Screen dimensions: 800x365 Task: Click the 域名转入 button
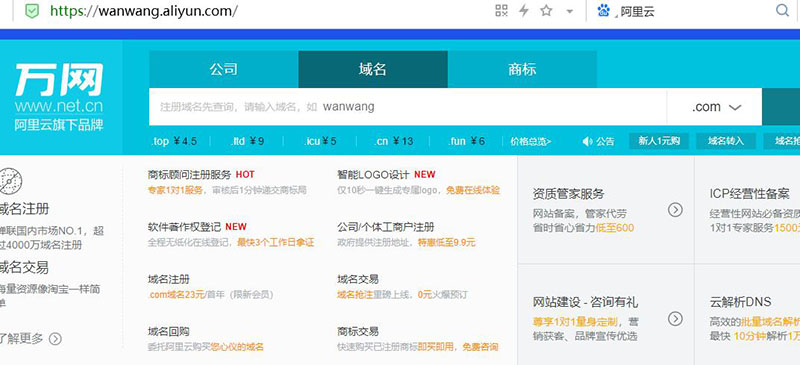coord(726,141)
